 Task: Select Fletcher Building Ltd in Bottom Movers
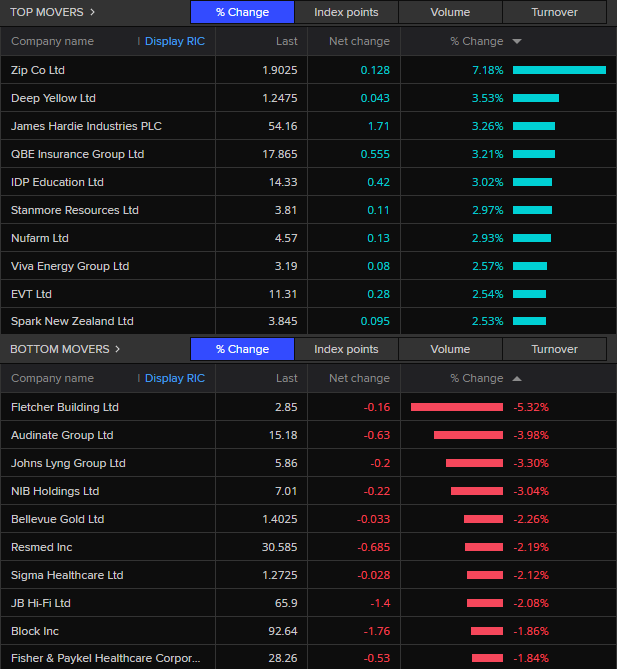(64, 407)
